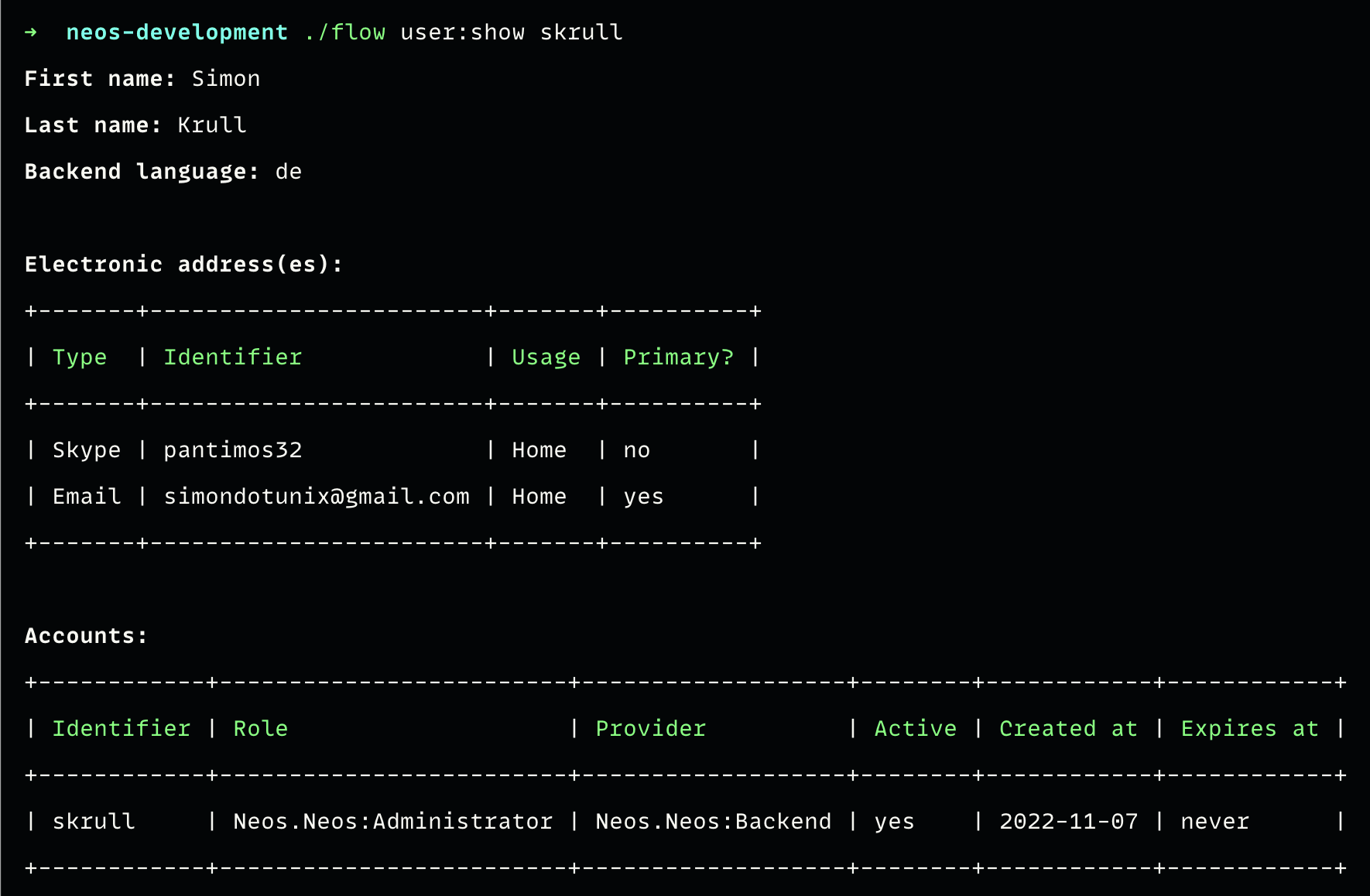The image size is (1370, 896).
Task: Click the Role column header
Action: (x=260, y=729)
